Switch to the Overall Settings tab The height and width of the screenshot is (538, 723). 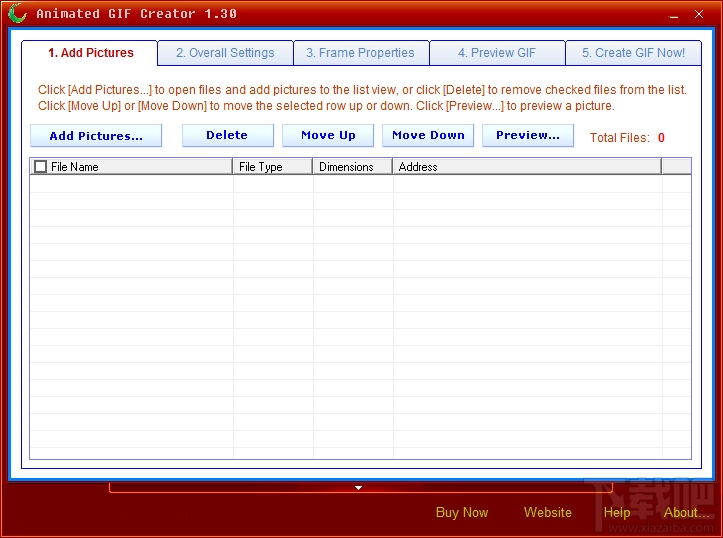tap(225, 53)
